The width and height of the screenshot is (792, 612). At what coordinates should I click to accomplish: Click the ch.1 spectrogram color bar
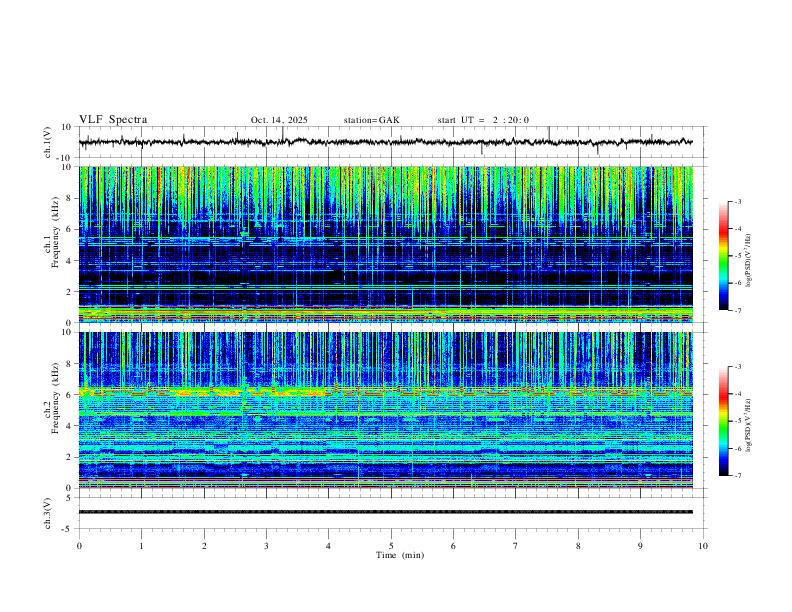tap(723, 256)
